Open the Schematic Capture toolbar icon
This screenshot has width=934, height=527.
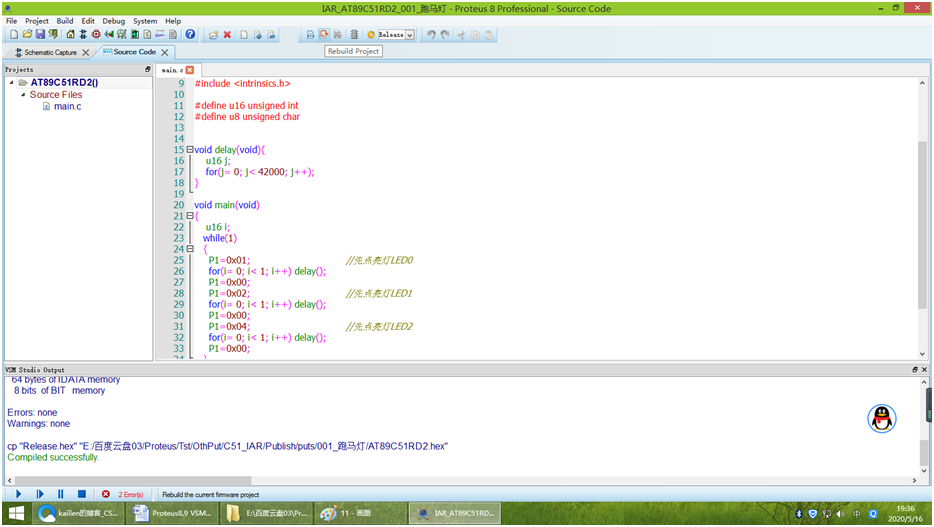pyautogui.click(x=83, y=35)
